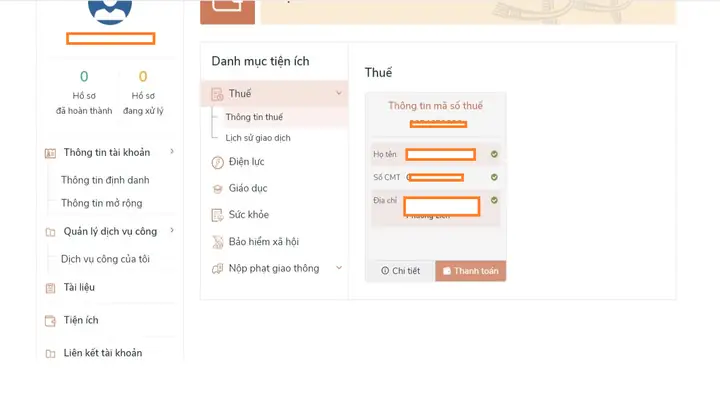Click Hồ sơ đã hoàn thành counter
Image resolution: width=720 pixels, height=419 pixels.
pyautogui.click(x=84, y=92)
